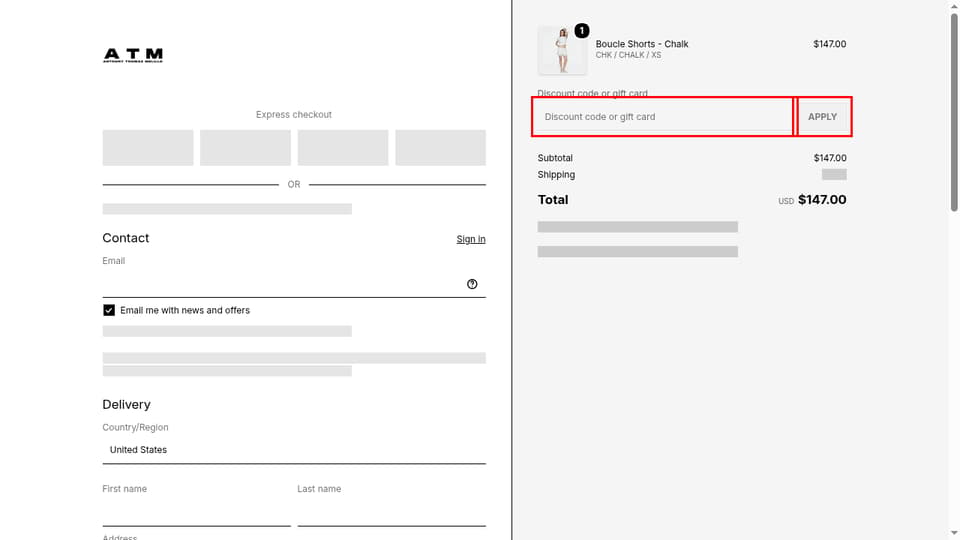
Task: Click the 'CHK / CHALK / XS' variant text
Action: tap(628, 55)
